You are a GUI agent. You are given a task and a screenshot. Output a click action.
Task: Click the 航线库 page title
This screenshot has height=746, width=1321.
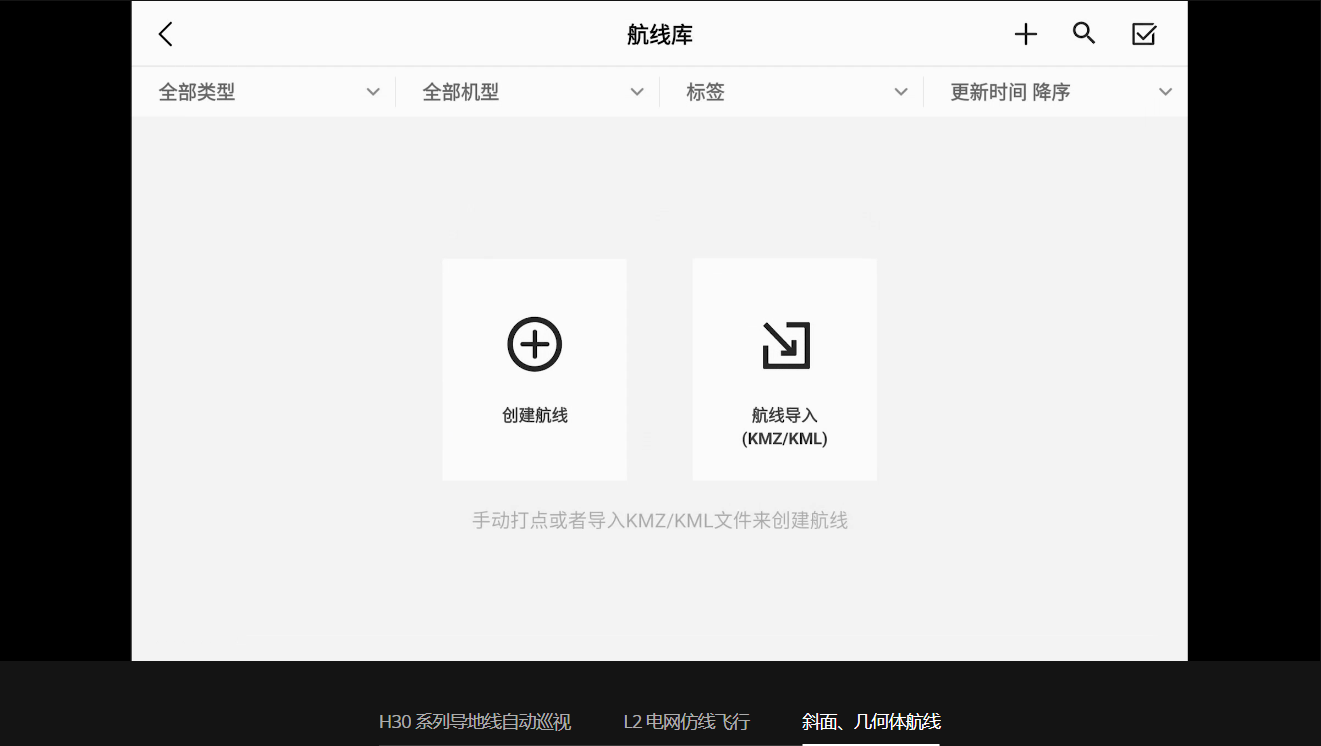659,35
